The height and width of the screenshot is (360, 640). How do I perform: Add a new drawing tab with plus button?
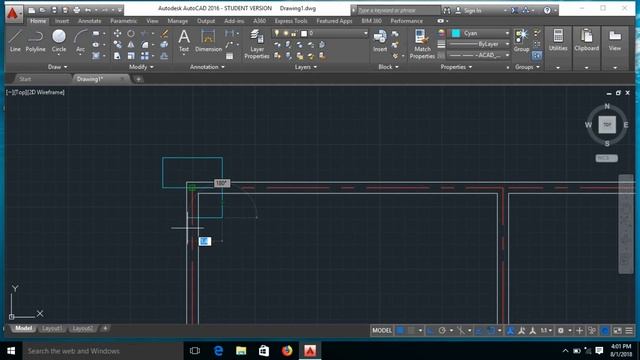click(x=138, y=79)
